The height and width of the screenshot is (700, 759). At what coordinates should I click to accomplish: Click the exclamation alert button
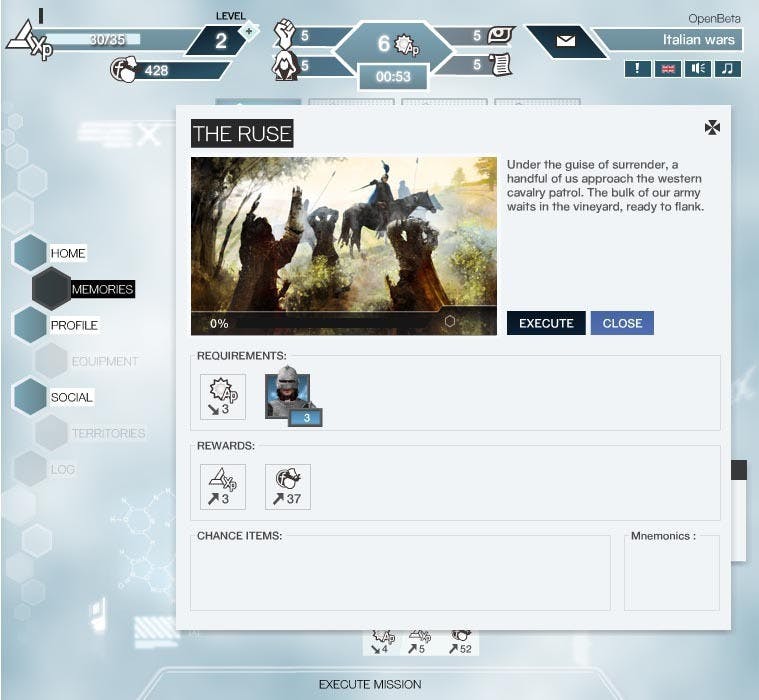coord(637,69)
